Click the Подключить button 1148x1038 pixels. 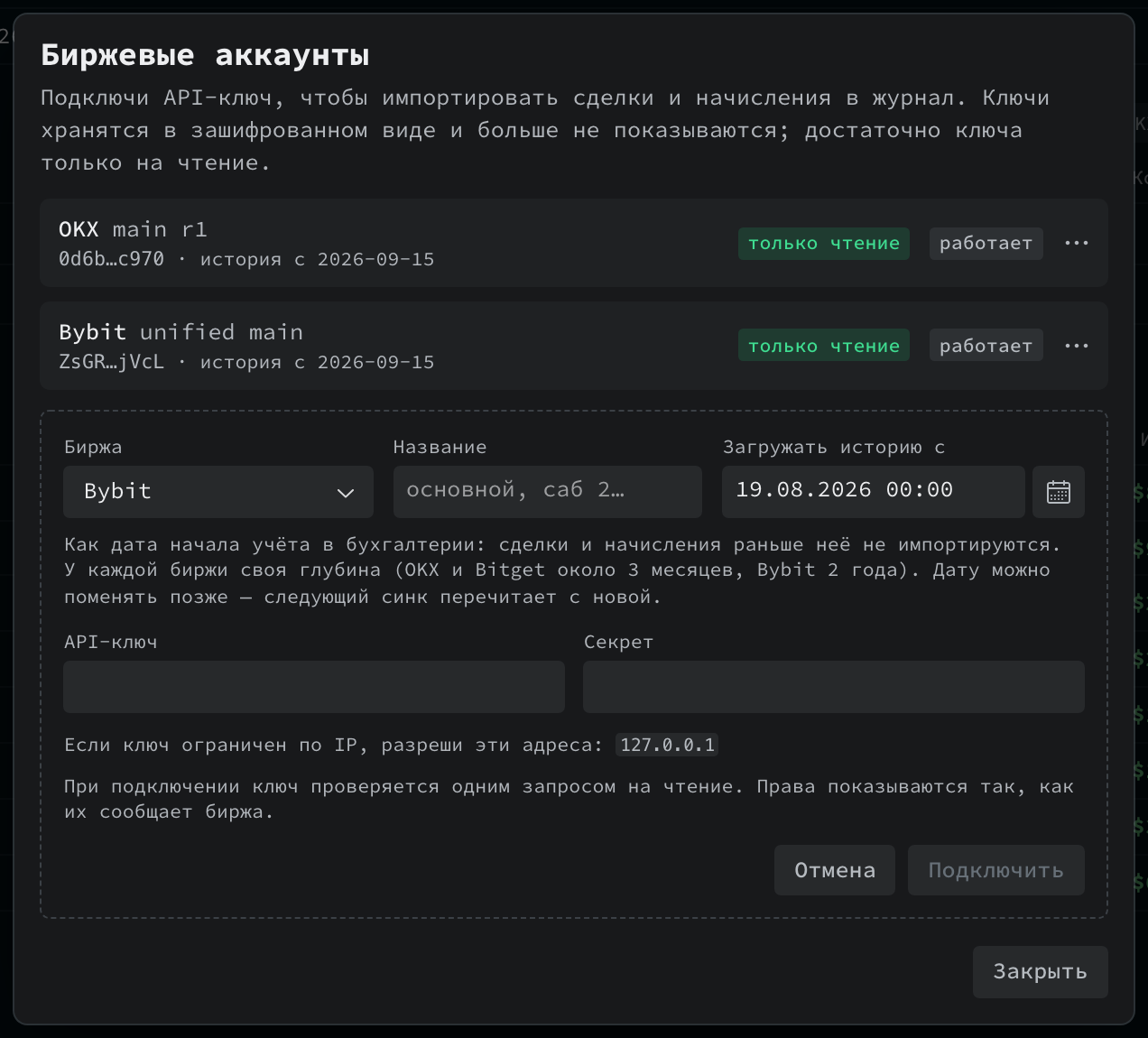[x=996, y=870]
